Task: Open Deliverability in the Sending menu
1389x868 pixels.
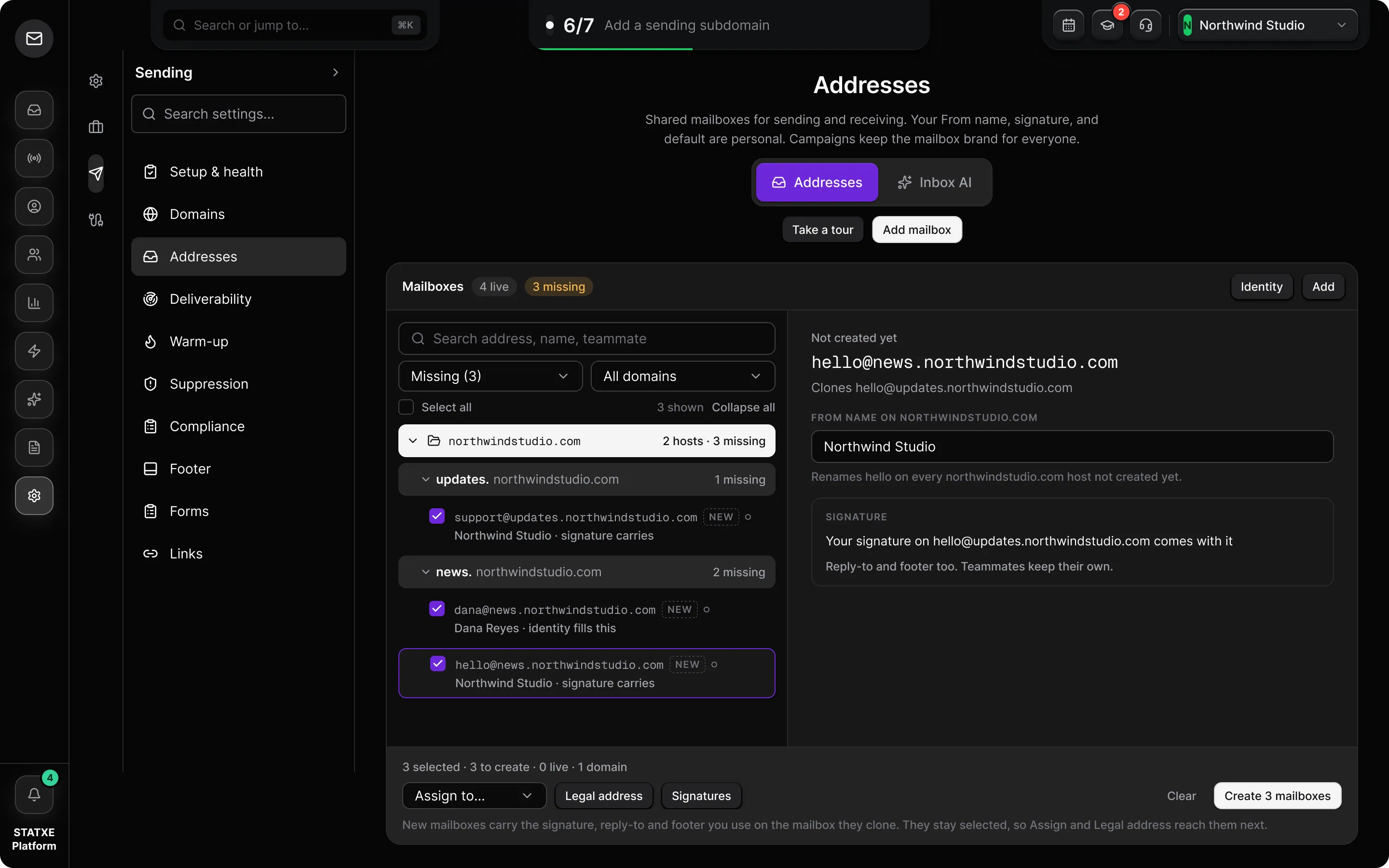Action: (x=238, y=299)
